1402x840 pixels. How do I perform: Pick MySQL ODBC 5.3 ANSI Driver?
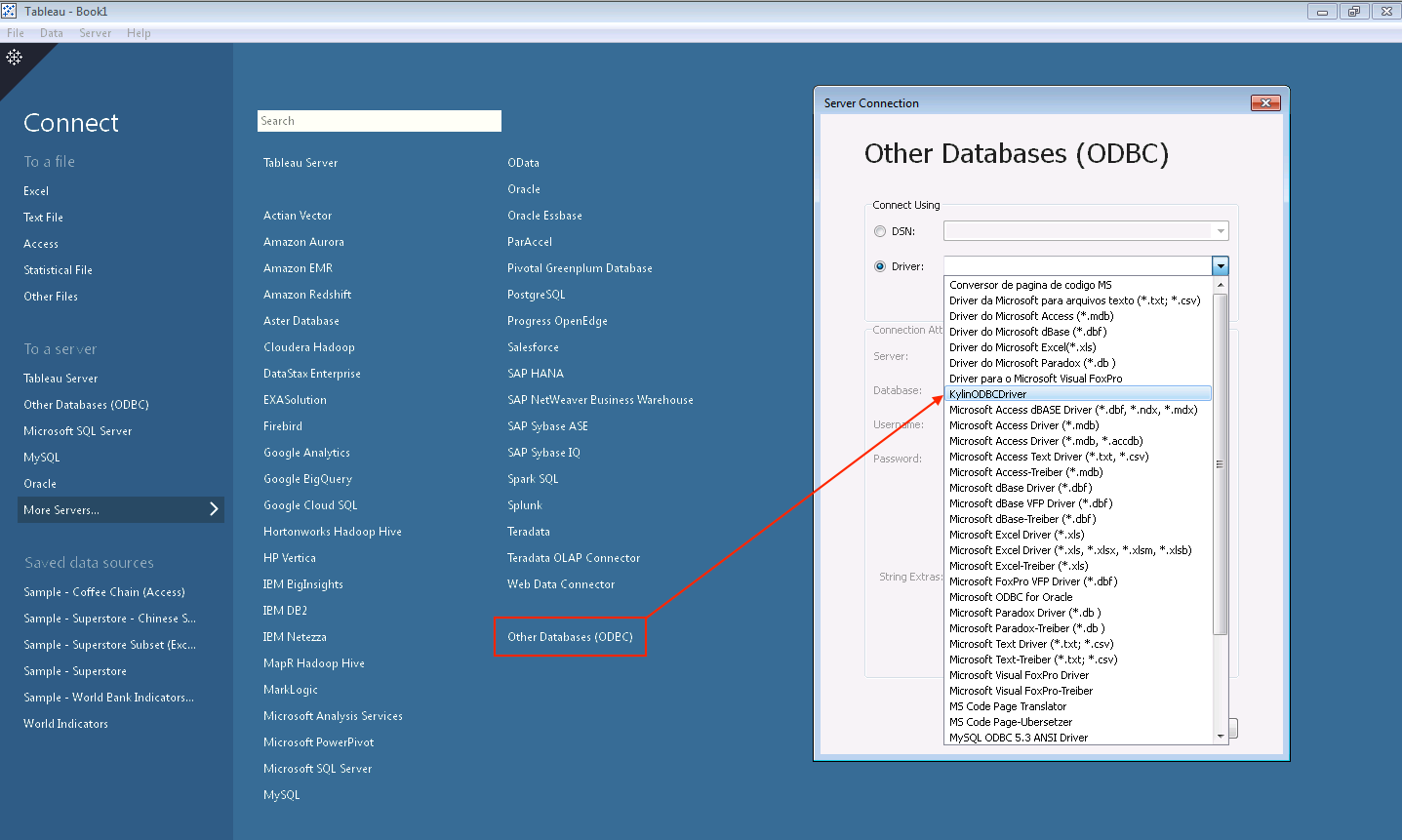[1018, 738]
